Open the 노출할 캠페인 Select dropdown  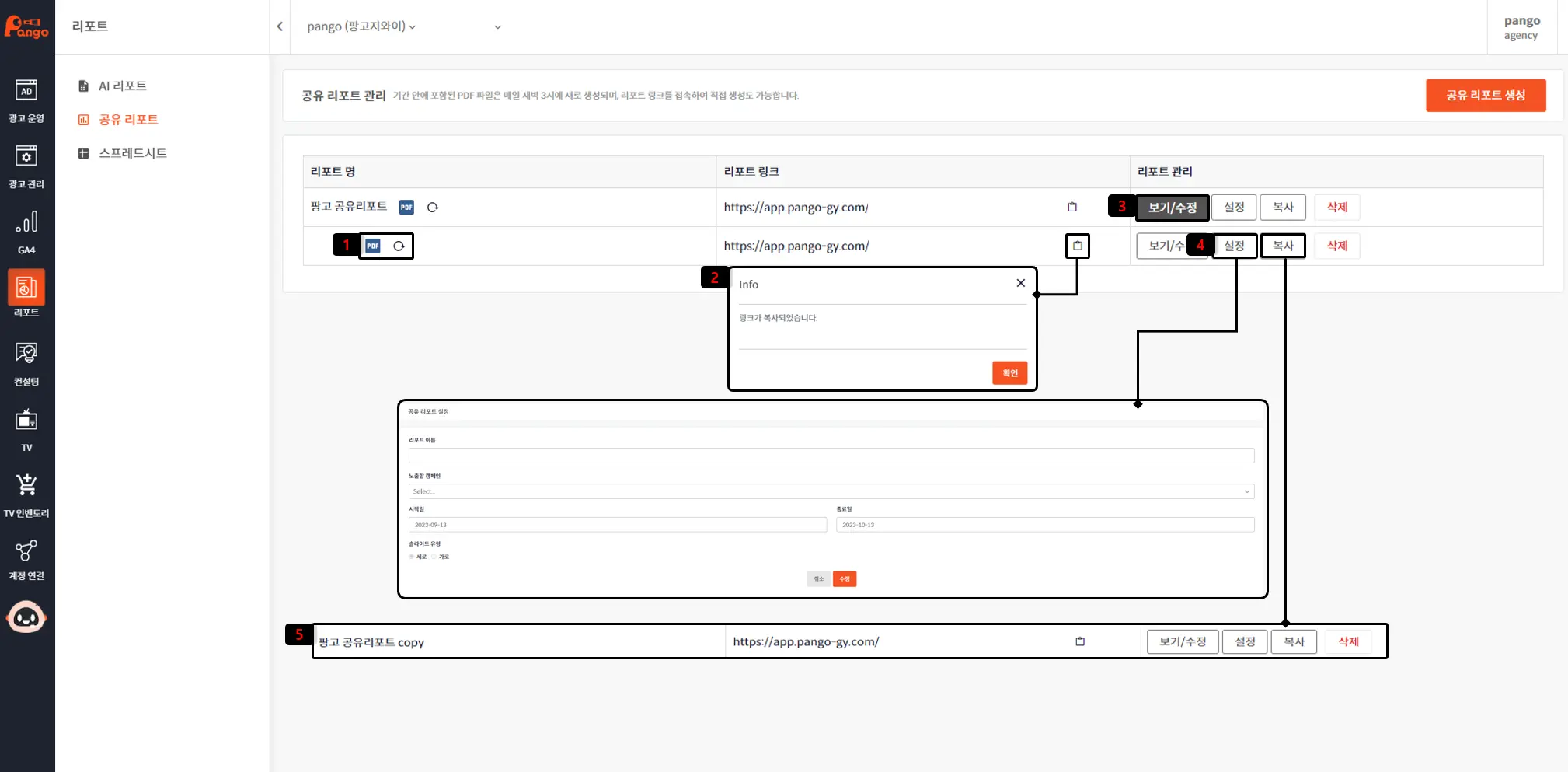point(831,491)
